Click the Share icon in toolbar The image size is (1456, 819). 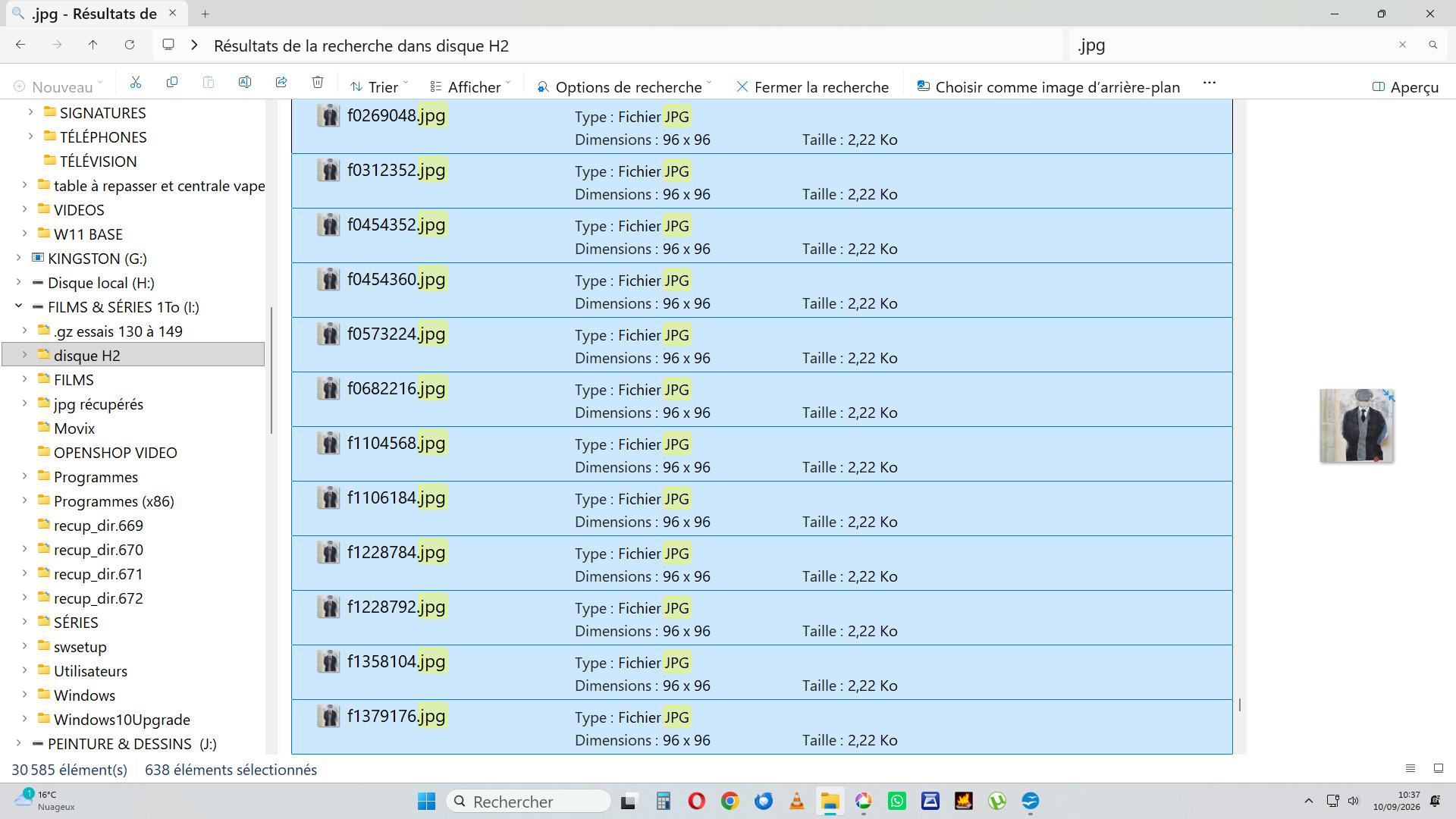coord(281,83)
